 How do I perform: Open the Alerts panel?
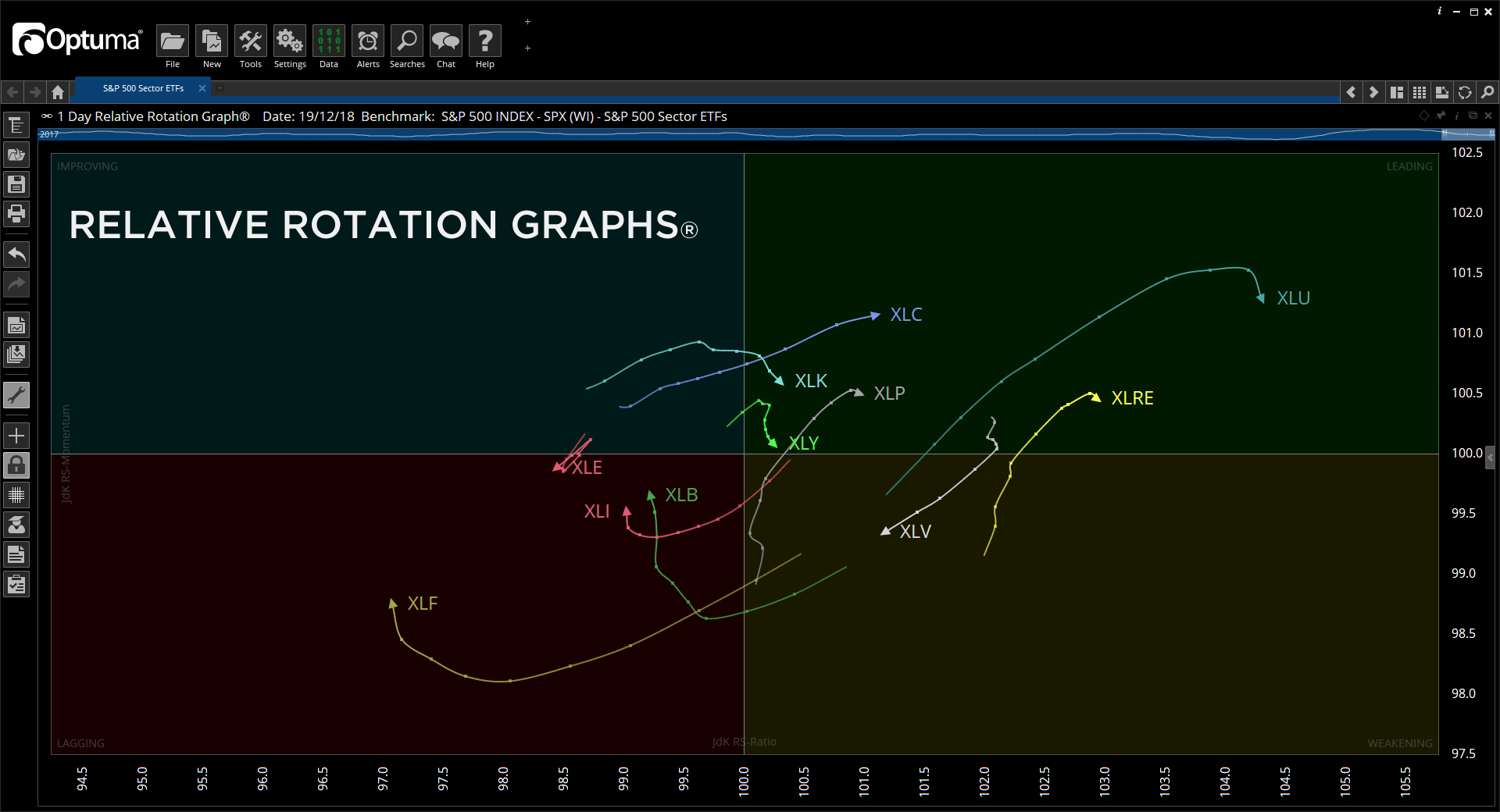(368, 47)
